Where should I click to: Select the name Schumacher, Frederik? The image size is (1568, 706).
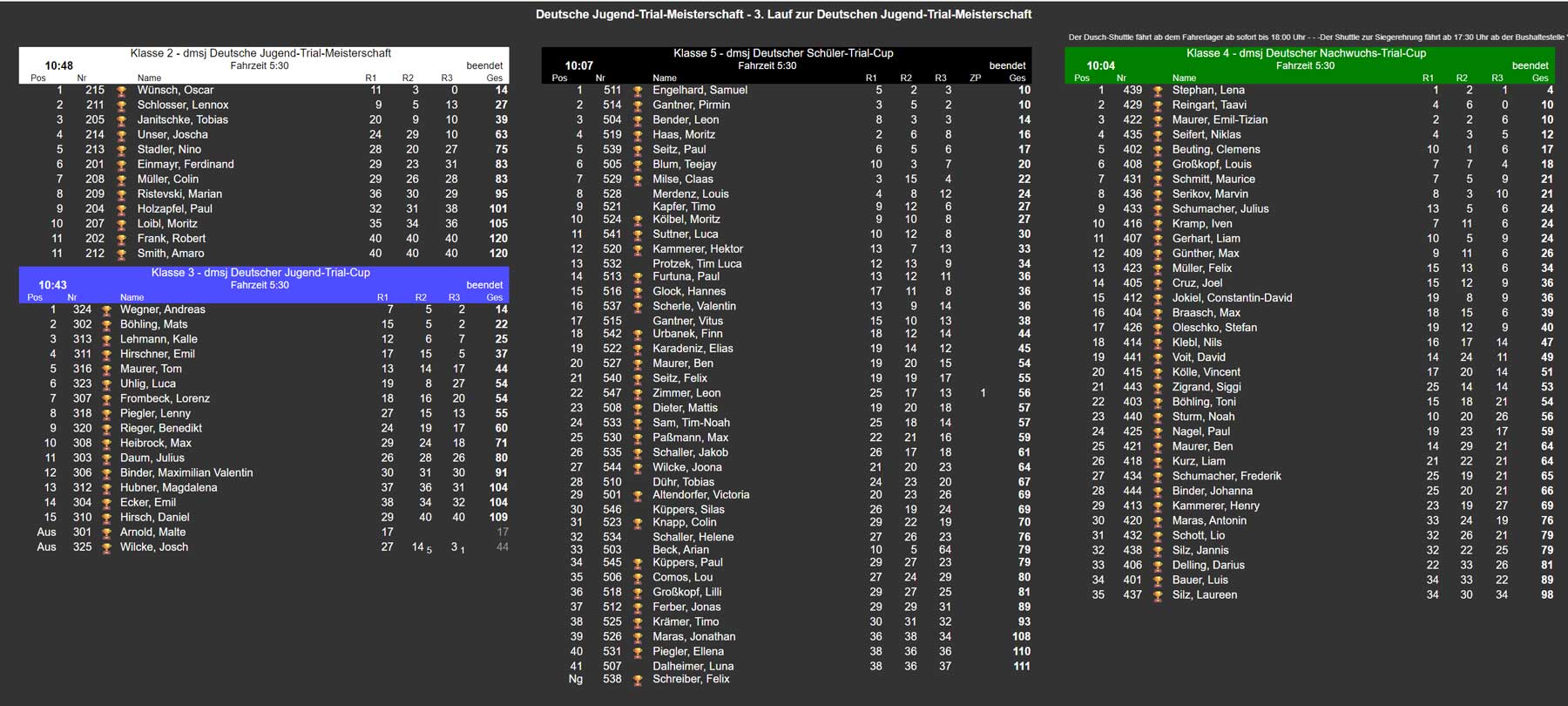click(x=1227, y=476)
